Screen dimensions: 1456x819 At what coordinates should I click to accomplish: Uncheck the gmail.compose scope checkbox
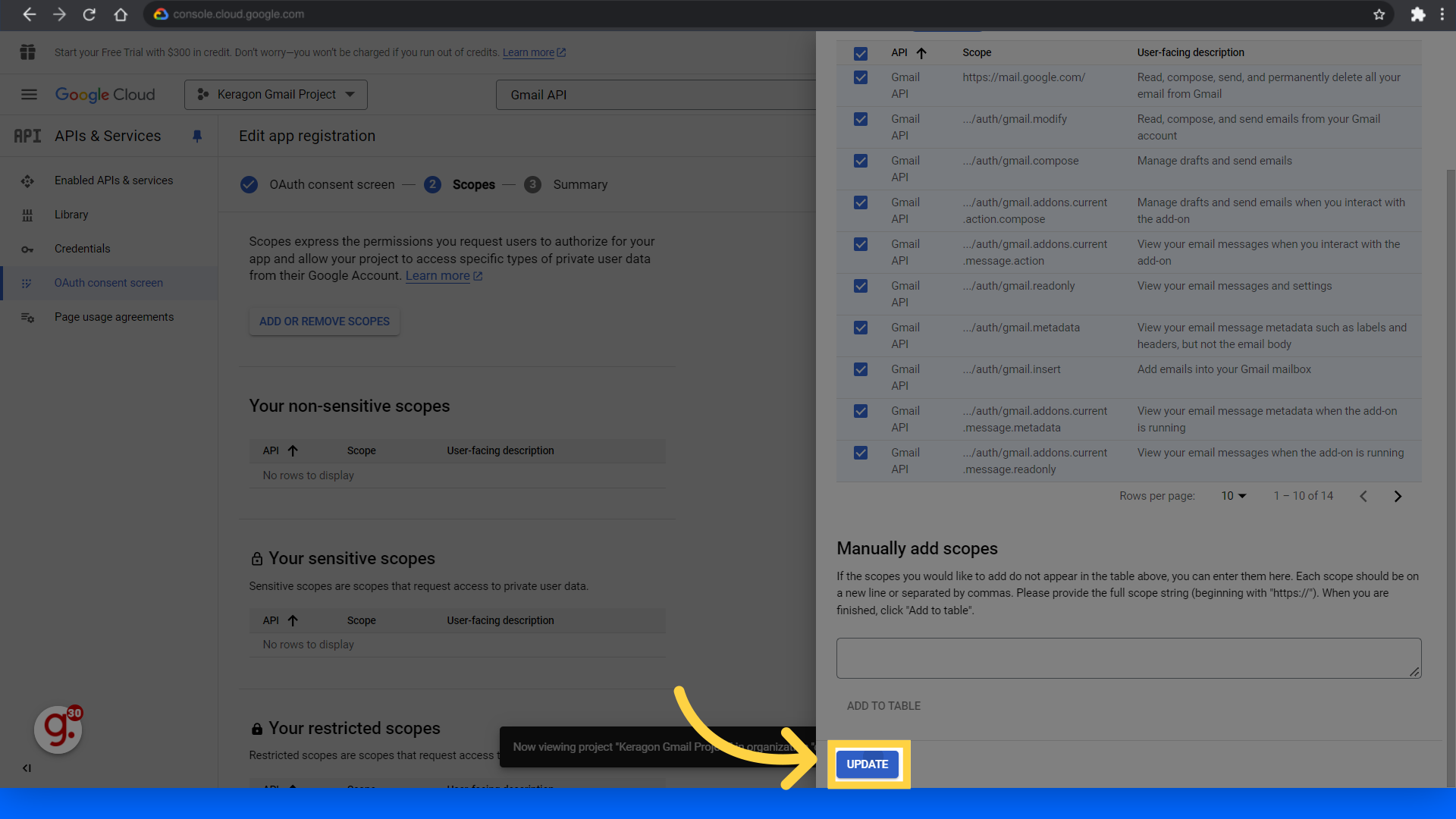pos(861,161)
